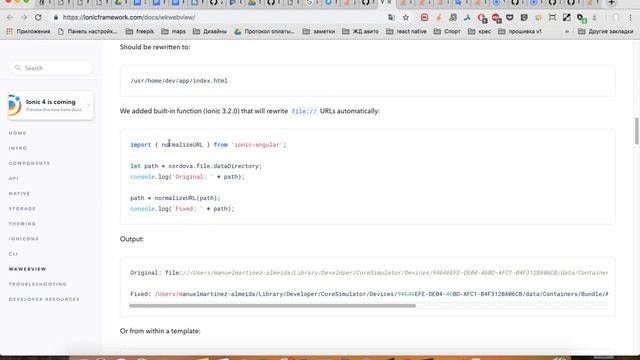This screenshot has height=360, width=640.
Task: Click the frame-capture extension icon
Action: [552, 18]
